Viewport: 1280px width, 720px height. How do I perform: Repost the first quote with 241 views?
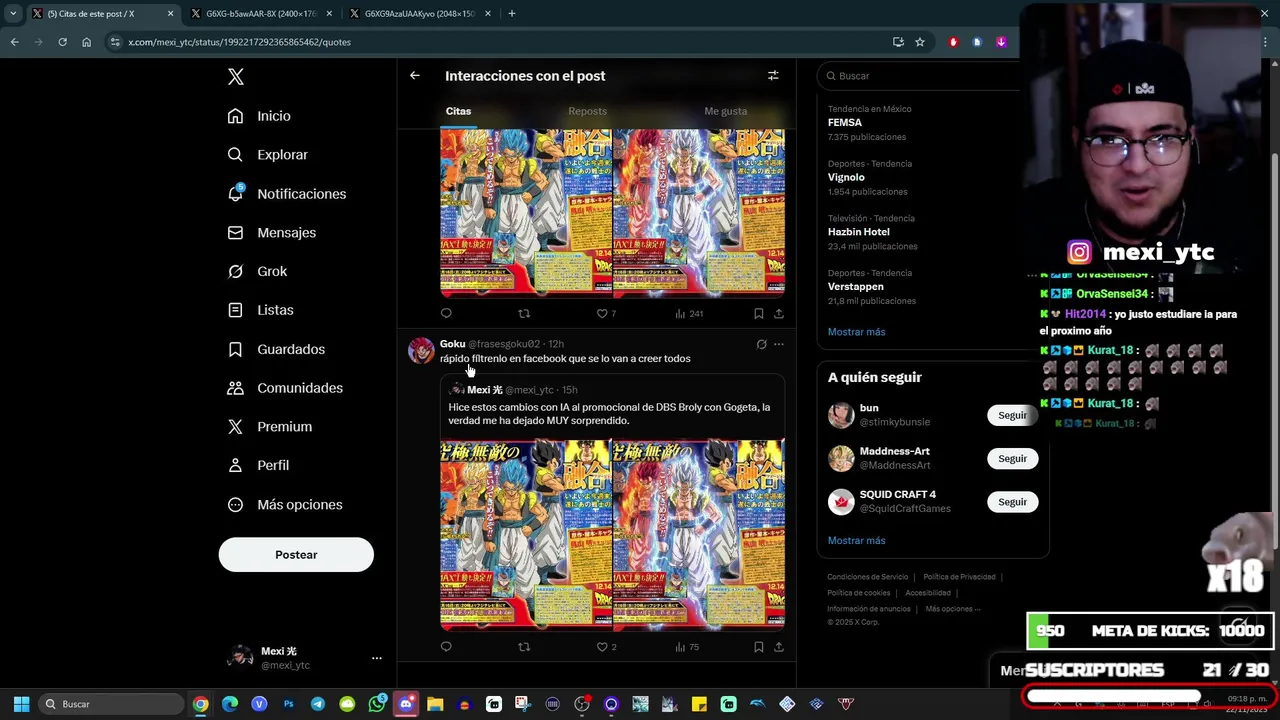524,313
